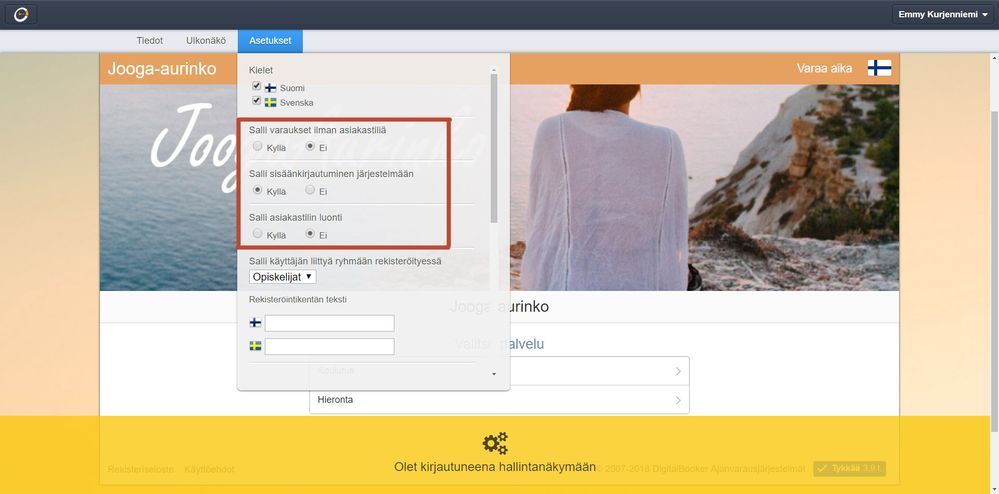Screen dimensions: 999x494
Task: Select Kyllä for Salli varaukset ilman asiakastiliä
Action: [x=257, y=146]
